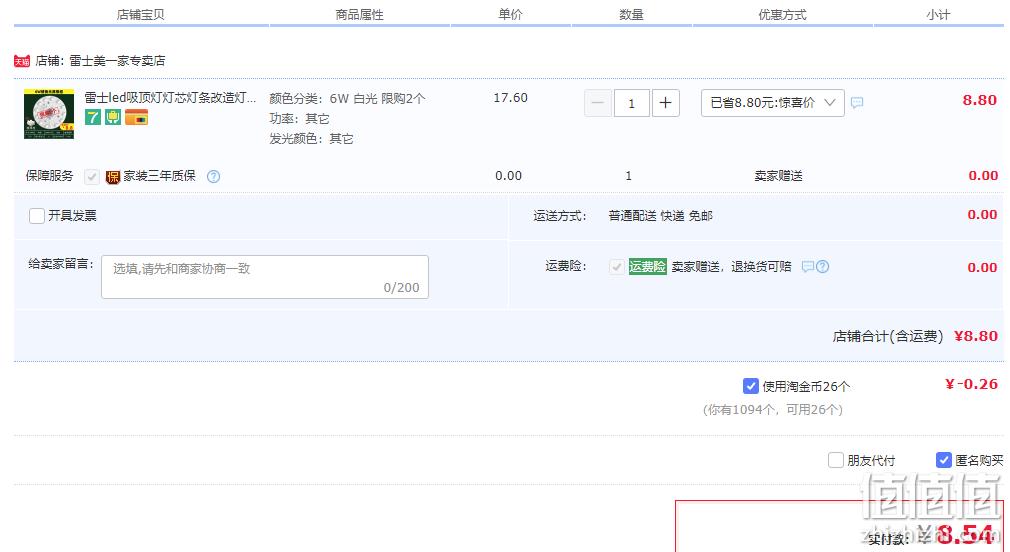Decrease quantity with minus button
Screen dimensions: 1010x552
[598, 103]
